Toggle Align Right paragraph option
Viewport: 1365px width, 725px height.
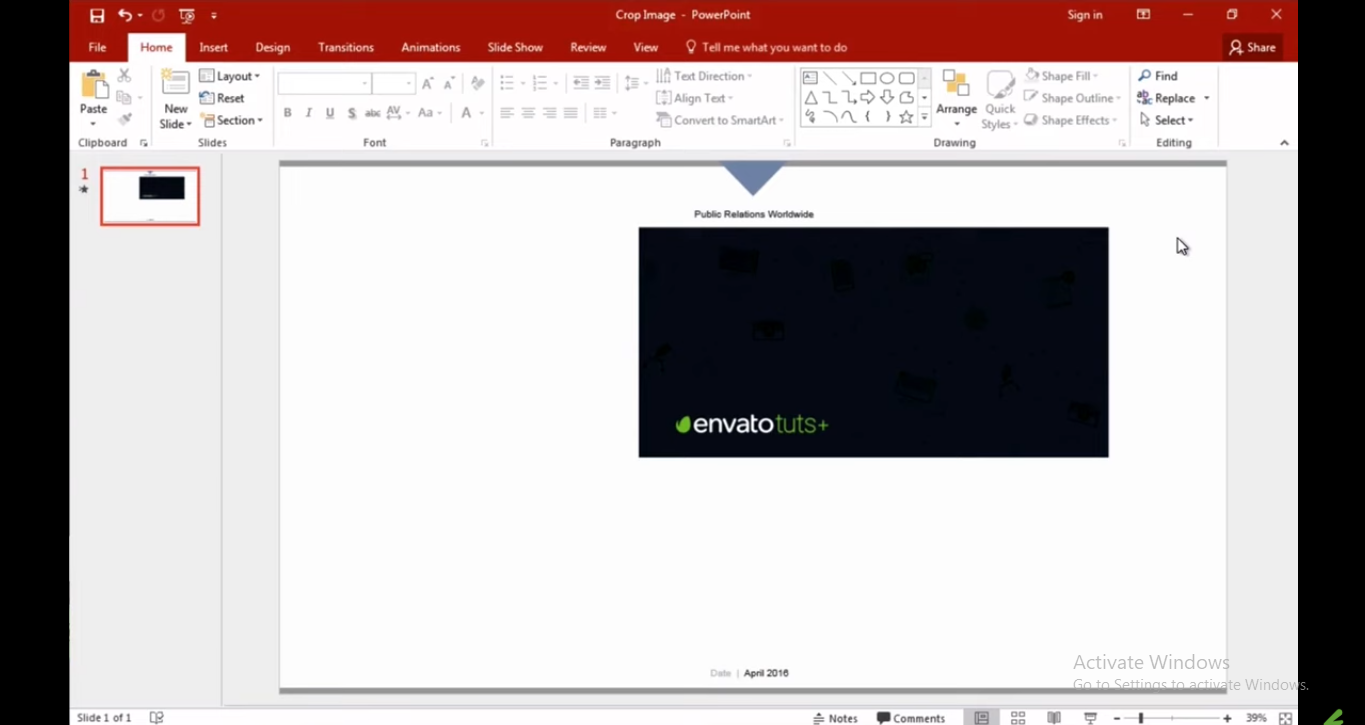549,113
